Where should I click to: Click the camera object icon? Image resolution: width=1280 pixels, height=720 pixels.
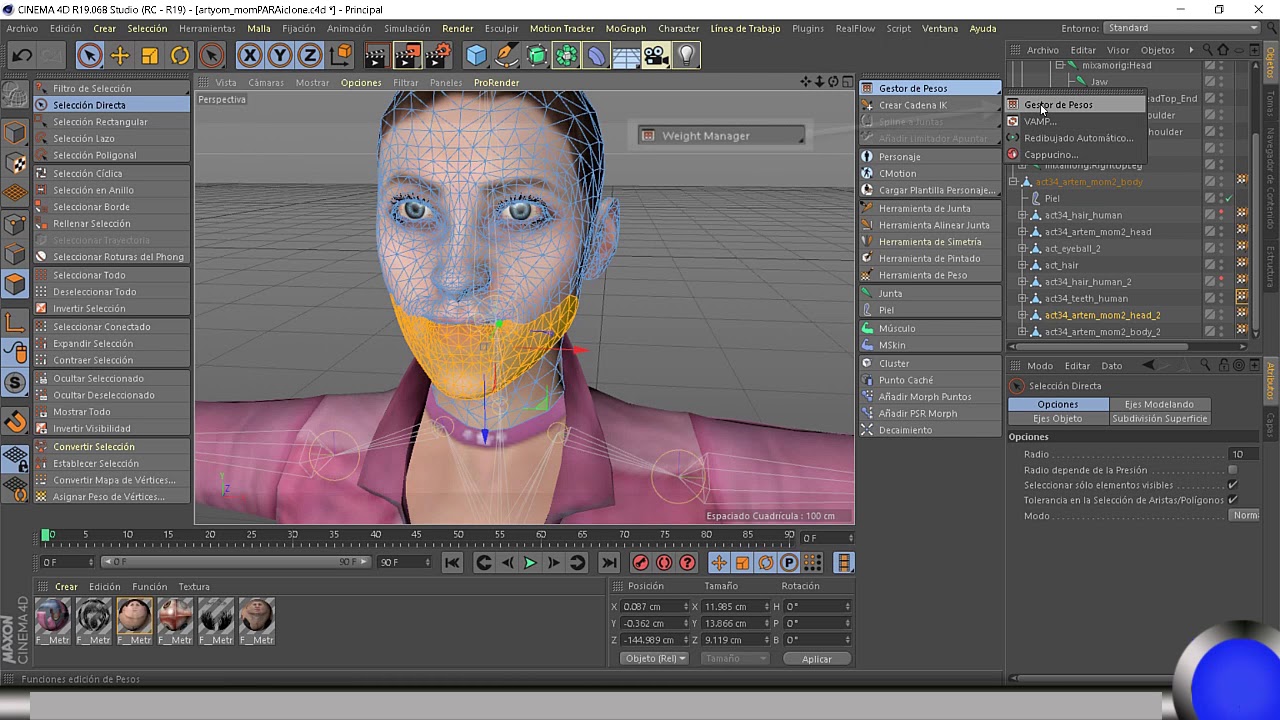656,56
